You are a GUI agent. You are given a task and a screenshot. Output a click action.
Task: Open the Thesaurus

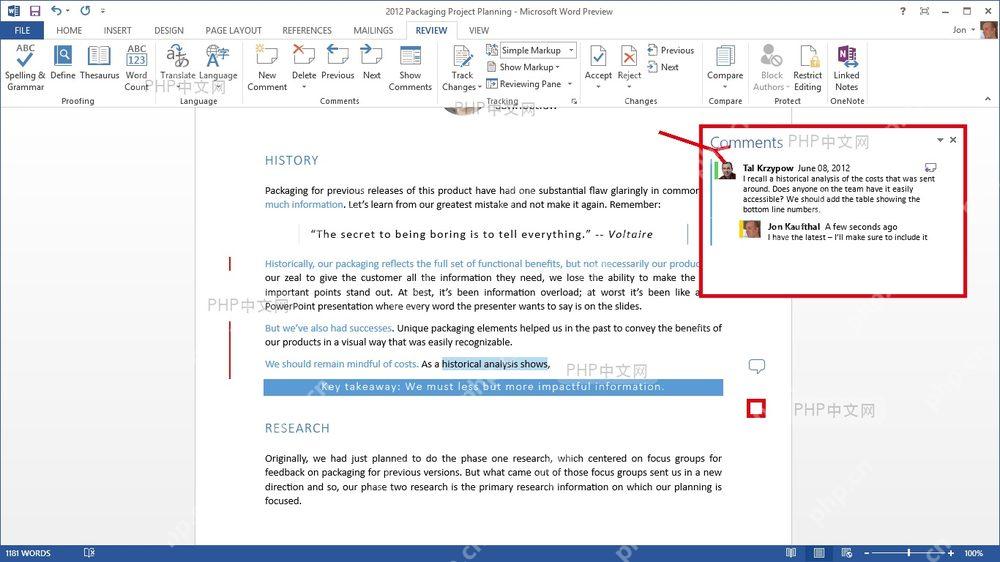99,63
